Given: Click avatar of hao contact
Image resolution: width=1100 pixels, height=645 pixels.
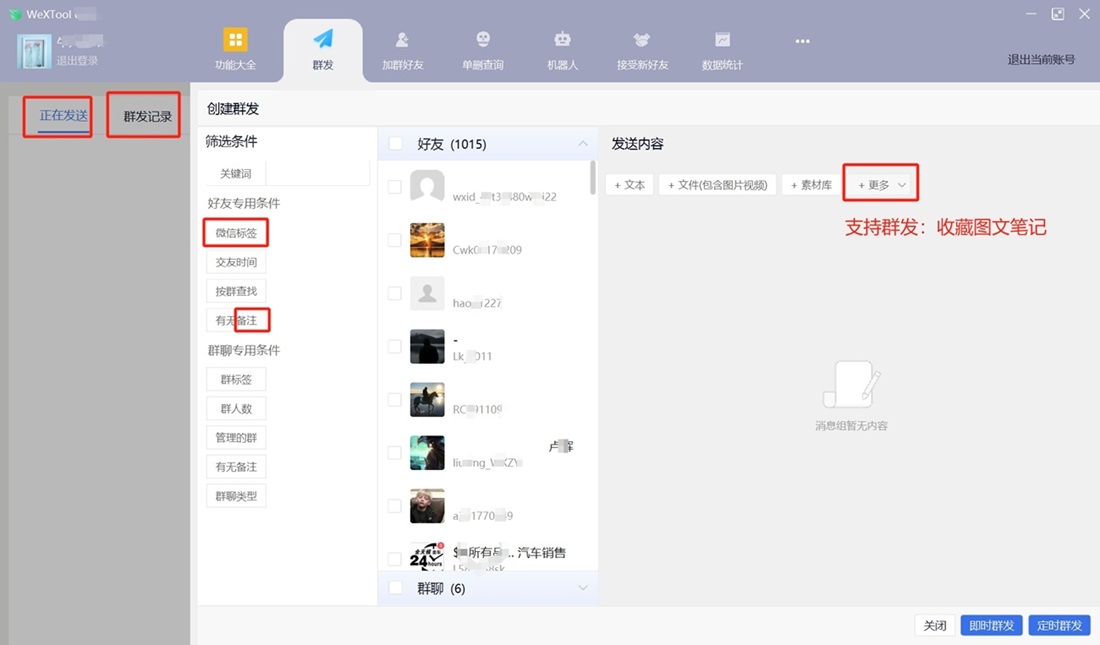Looking at the screenshot, I should pos(427,293).
